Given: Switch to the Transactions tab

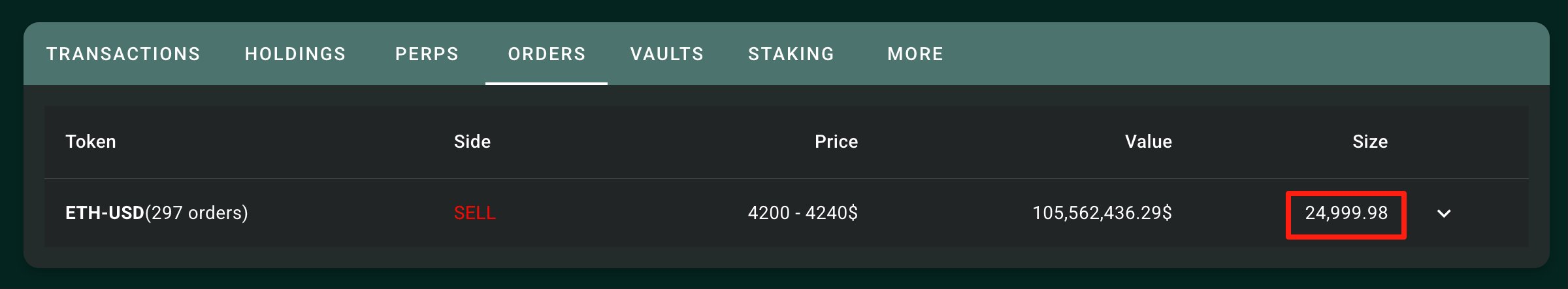Looking at the screenshot, I should [x=123, y=54].
